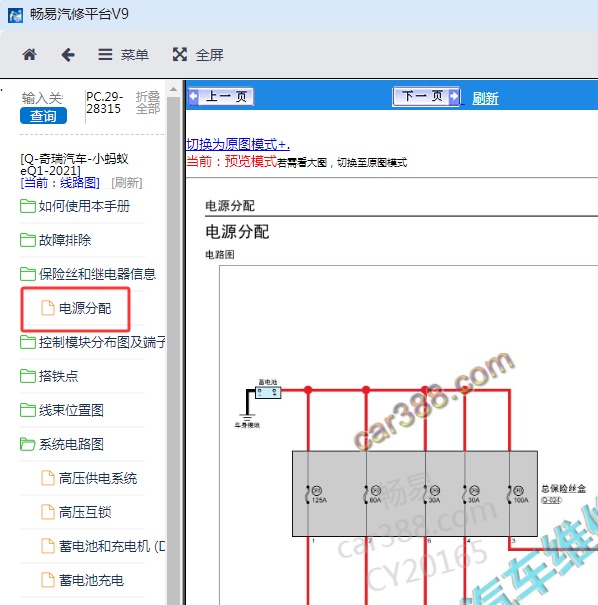Switch to 全屏 fullscreen mode
Screen dimensions: 598x605
click(x=198, y=55)
